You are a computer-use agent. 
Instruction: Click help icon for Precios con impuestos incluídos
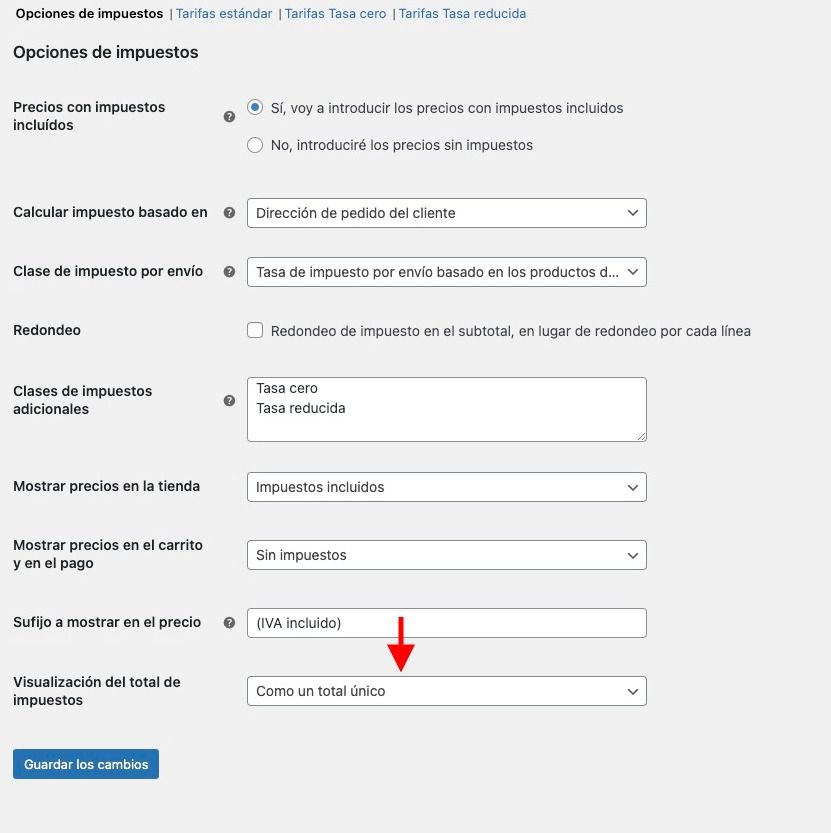tap(229, 116)
